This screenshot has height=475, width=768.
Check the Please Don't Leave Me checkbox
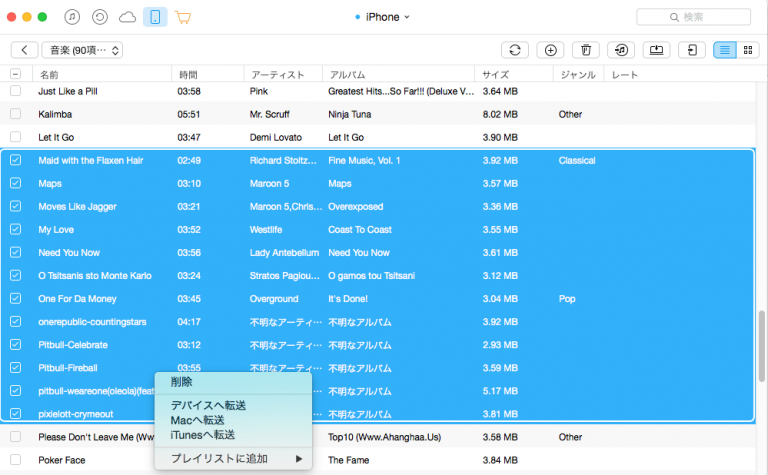coord(16,436)
